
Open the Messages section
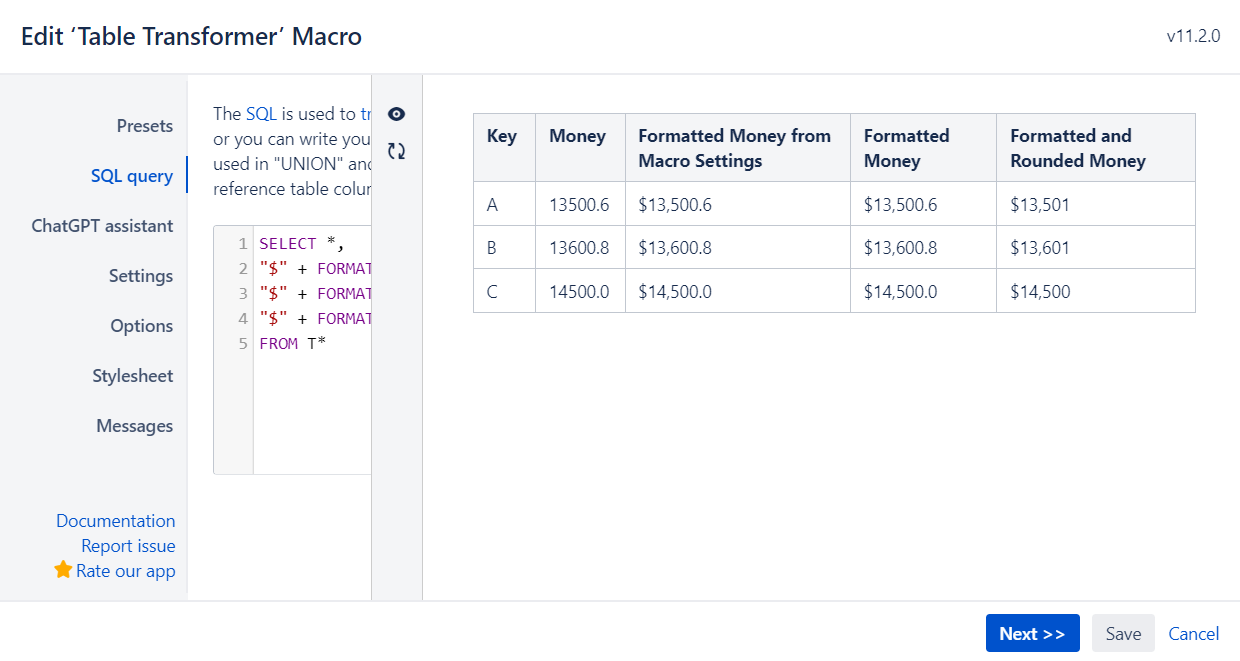click(135, 426)
